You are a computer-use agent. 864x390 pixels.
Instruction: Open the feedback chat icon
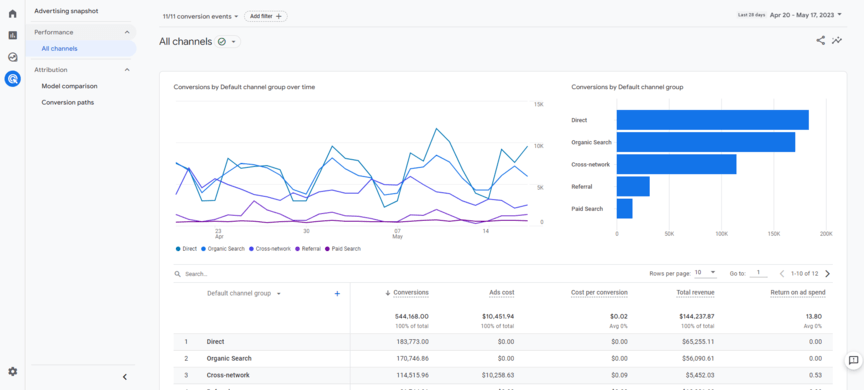[x=854, y=360]
